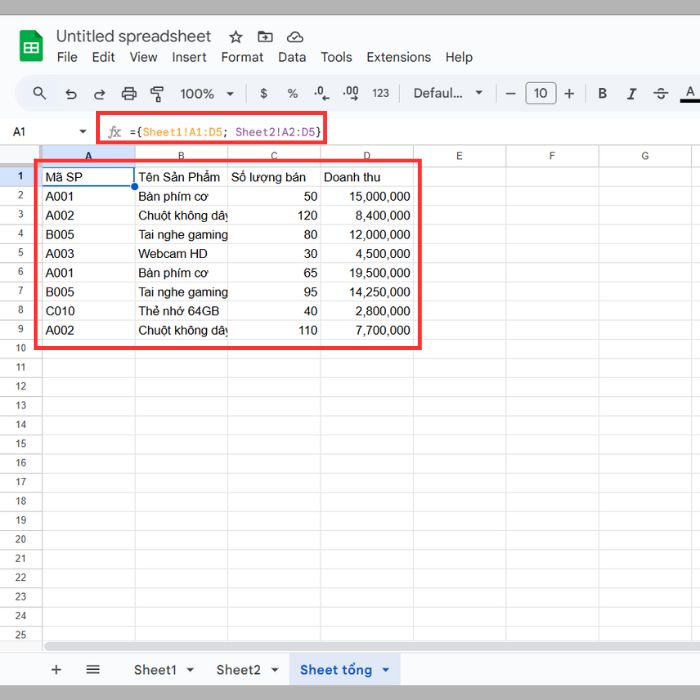Open the File menu
The image size is (700, 700).
coord(67,57)
